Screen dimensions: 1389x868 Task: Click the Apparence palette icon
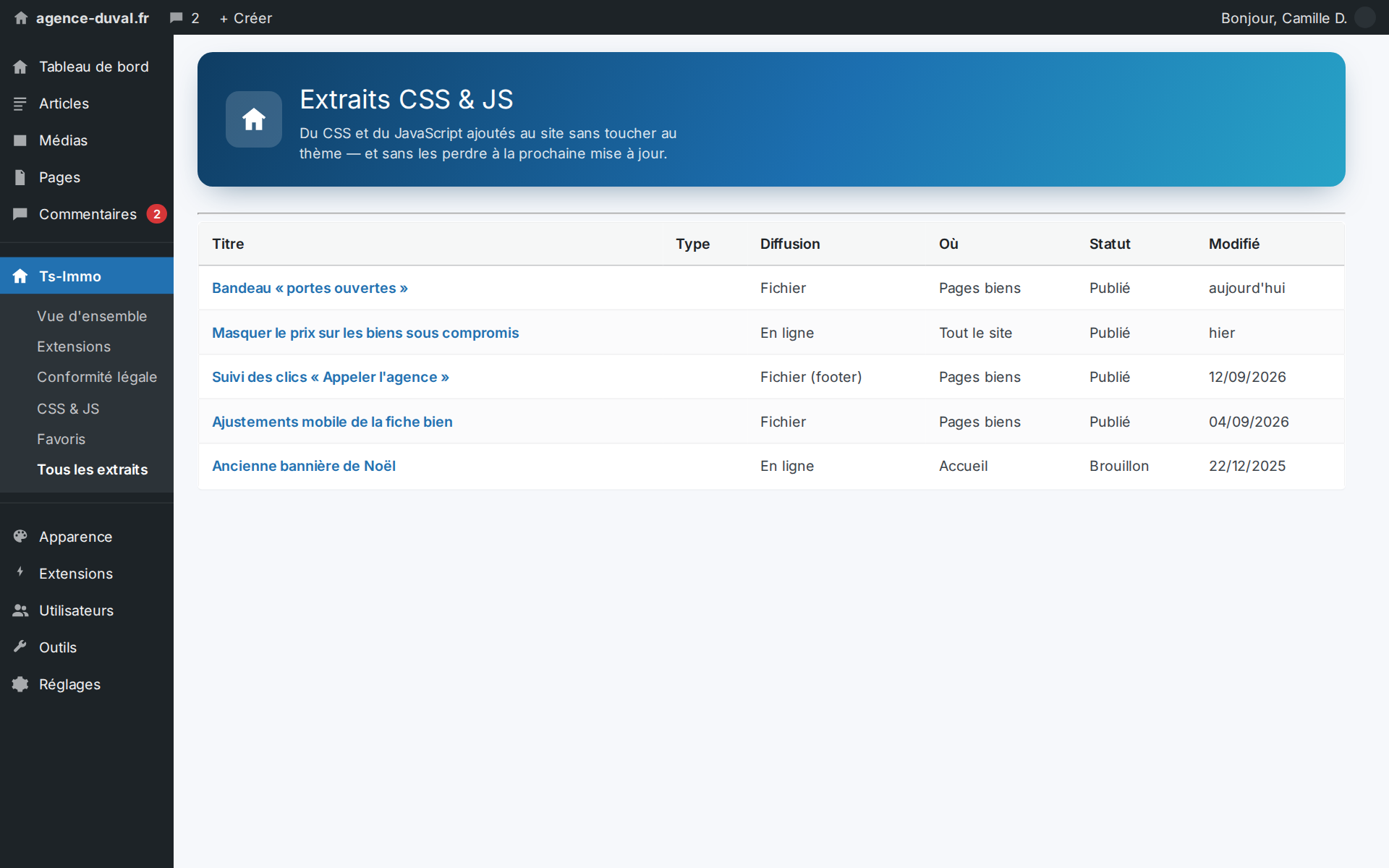pos(20,537)
